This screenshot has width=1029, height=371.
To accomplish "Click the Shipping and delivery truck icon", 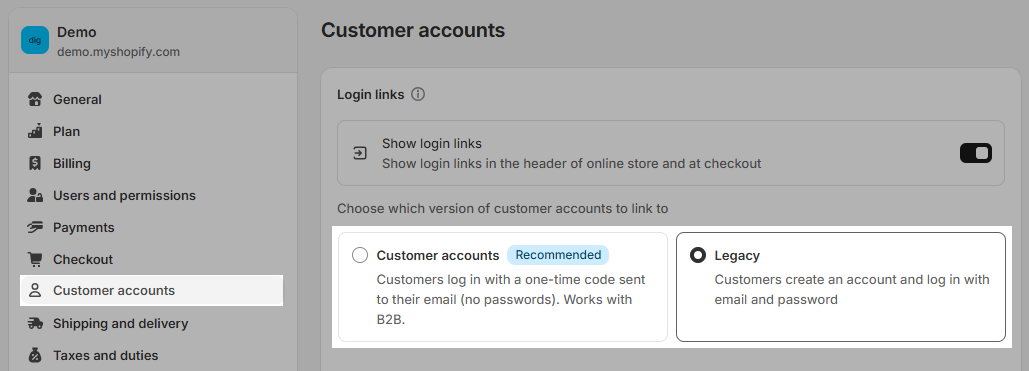I will point(35,323).
